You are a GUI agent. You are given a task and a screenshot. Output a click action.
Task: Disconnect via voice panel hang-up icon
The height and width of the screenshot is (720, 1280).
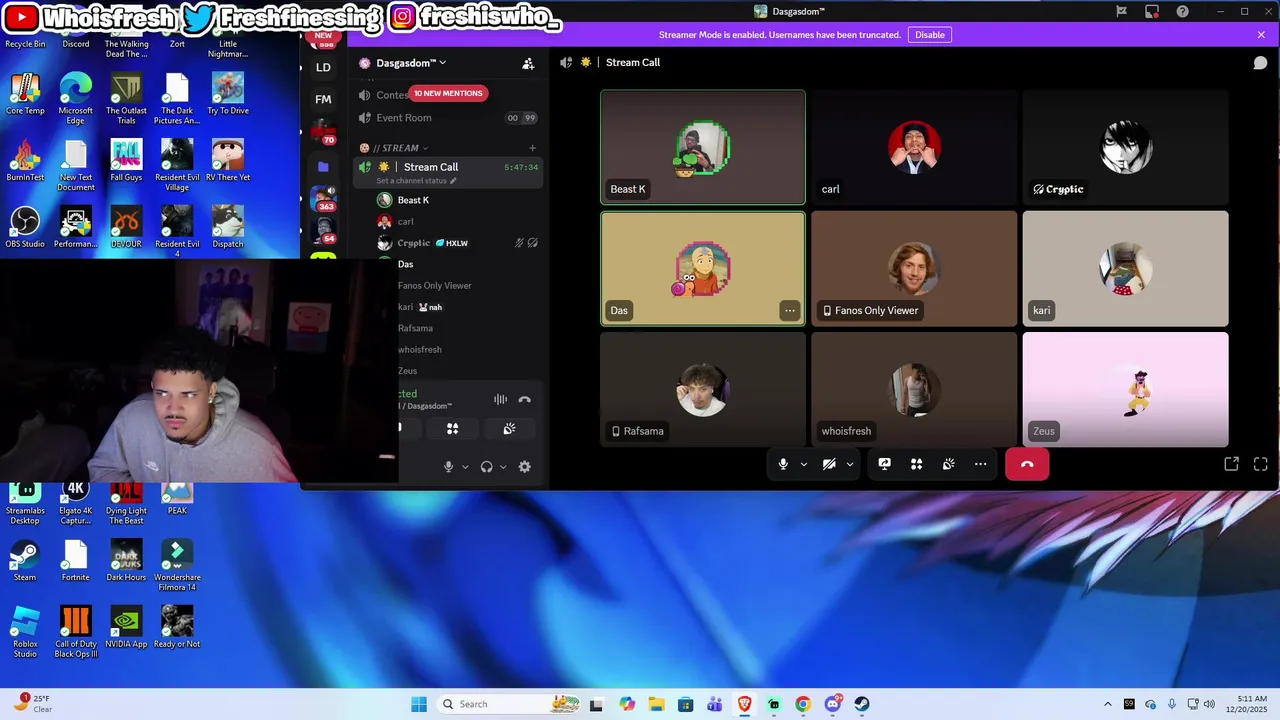(x=525, y=399)
